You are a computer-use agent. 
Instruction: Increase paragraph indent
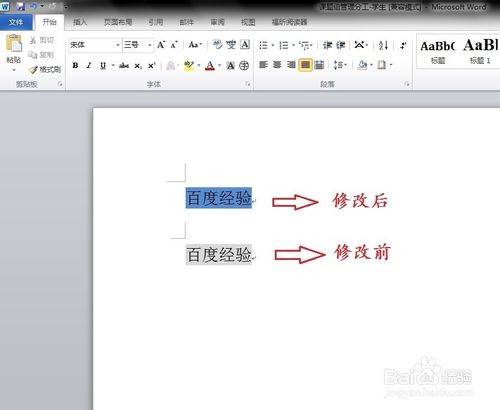tap(340, 45)
